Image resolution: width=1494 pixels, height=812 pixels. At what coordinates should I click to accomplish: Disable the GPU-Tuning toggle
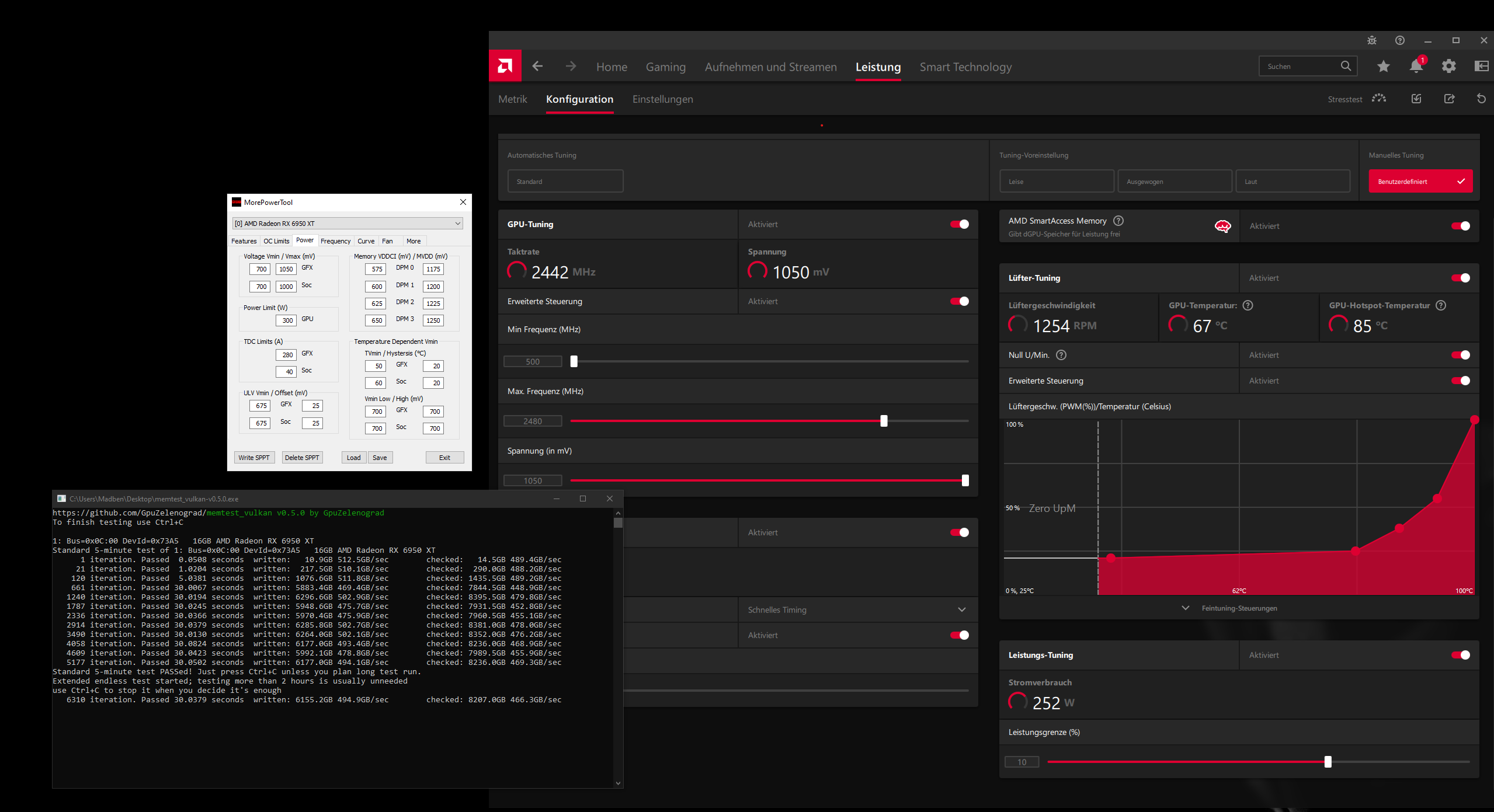point(959,224)
